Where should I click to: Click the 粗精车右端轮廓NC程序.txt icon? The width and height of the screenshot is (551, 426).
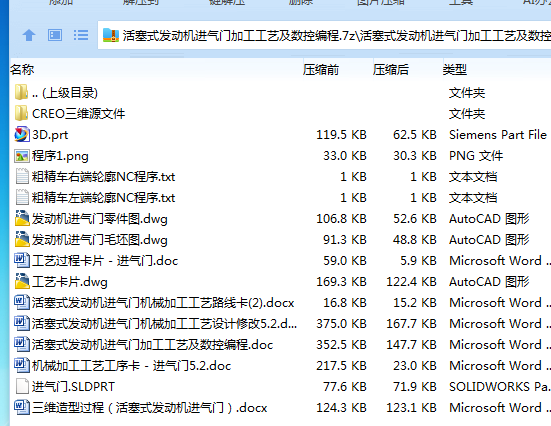coord(22,176)
